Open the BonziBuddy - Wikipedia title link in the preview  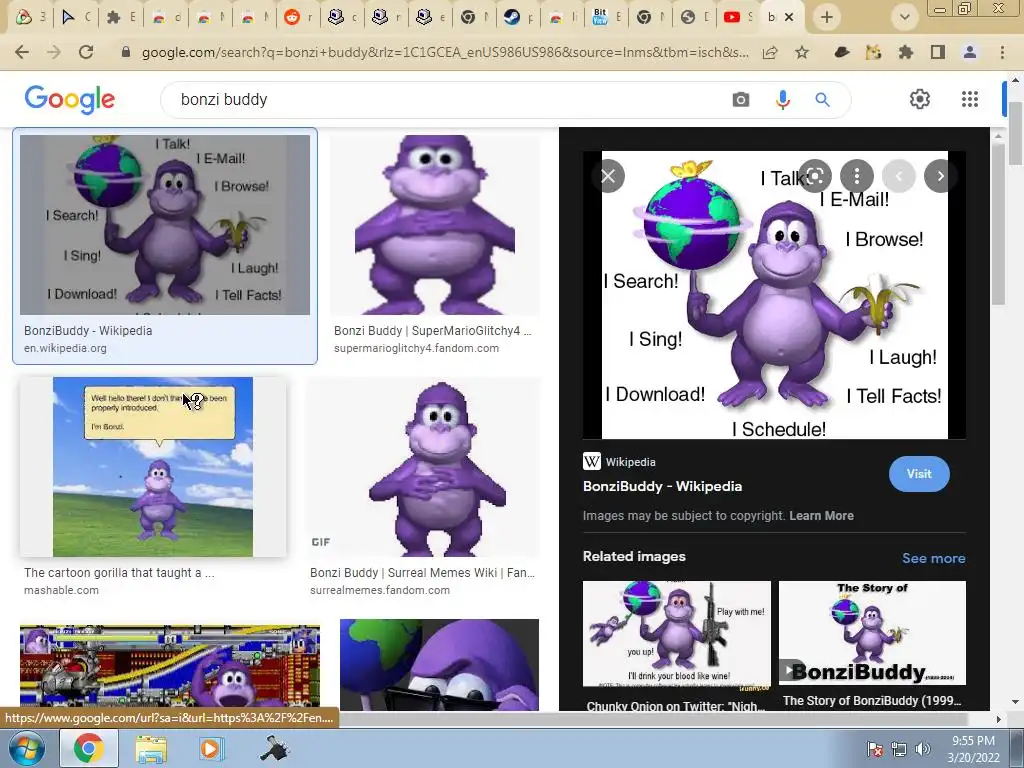click(x=662, y=487)
